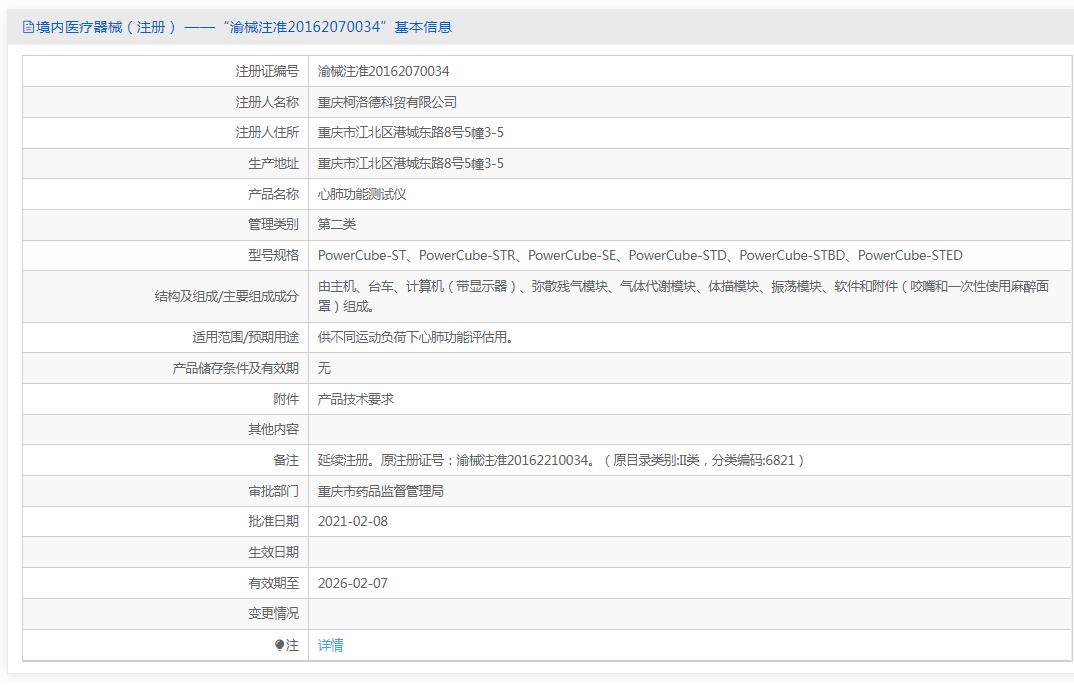Click the 备注 label
1074x686 pixels.
[x=286, y=460]
